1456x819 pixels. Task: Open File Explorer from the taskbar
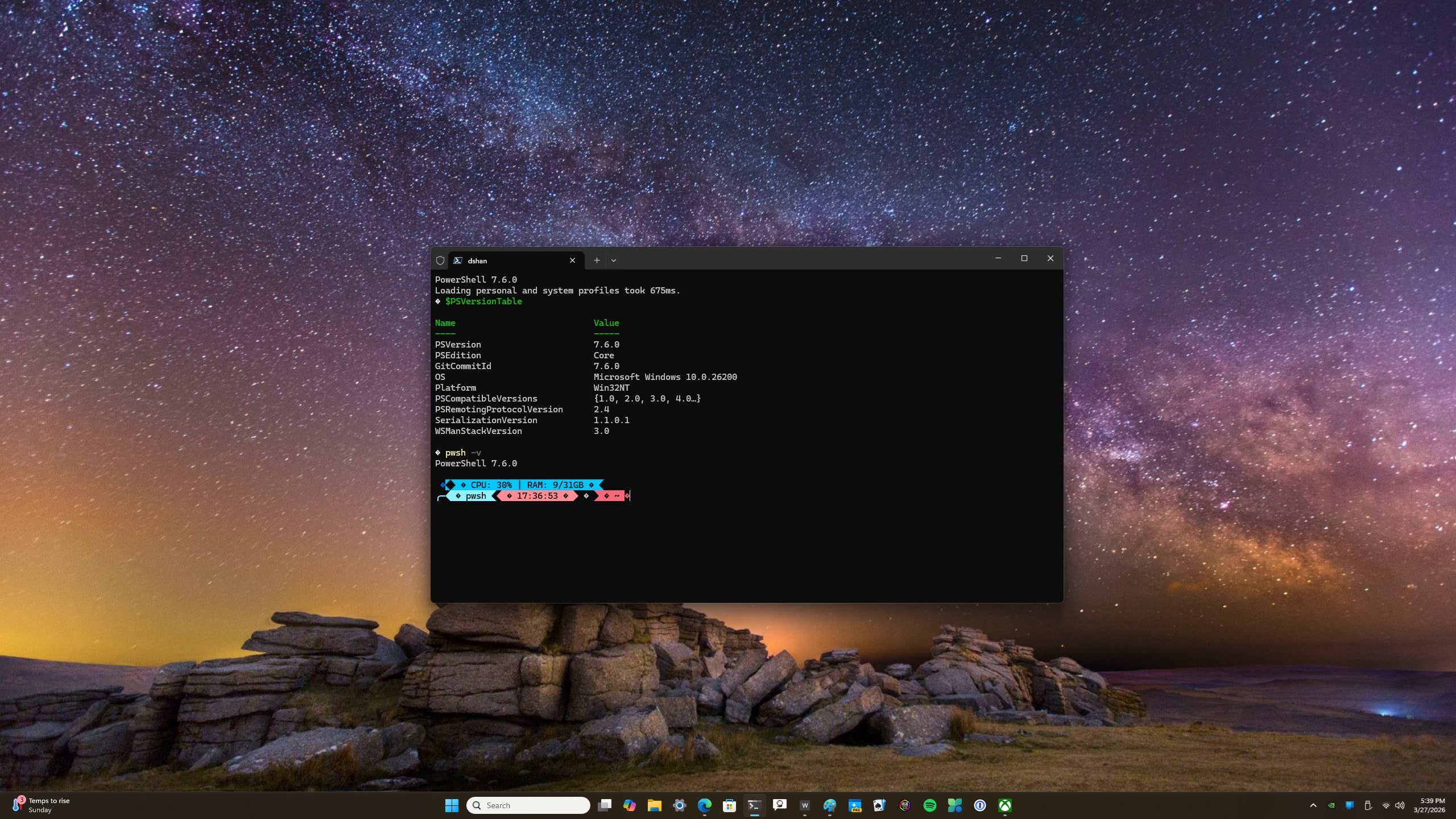pos(655,805)
